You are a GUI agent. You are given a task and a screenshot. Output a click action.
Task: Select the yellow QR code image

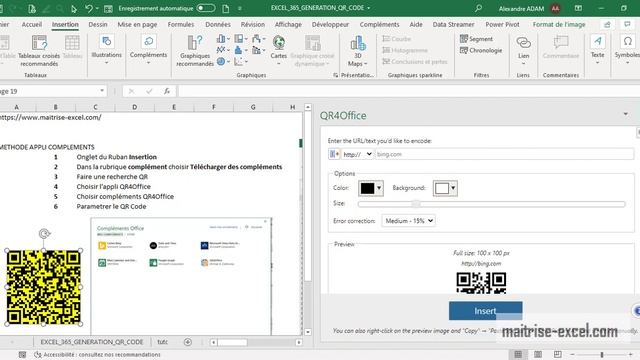(x=44, y=287)
